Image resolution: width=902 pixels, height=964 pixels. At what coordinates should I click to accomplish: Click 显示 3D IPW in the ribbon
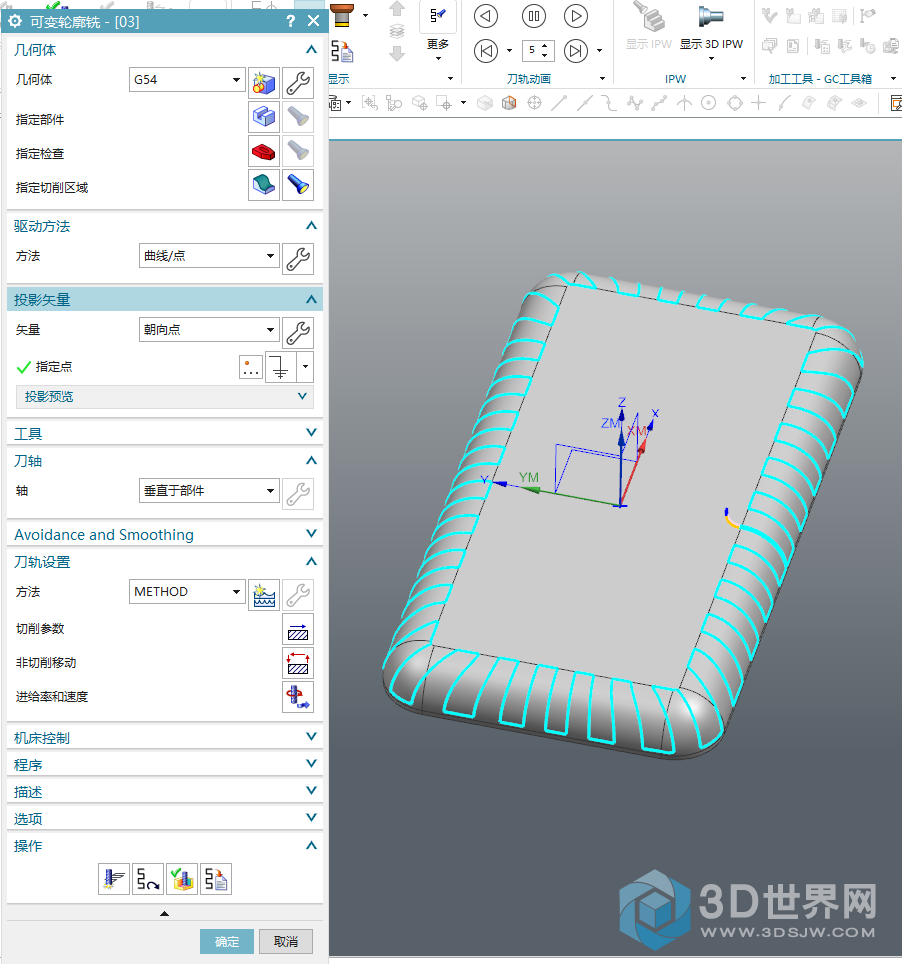pyautogui.click(x=711, y=31)
